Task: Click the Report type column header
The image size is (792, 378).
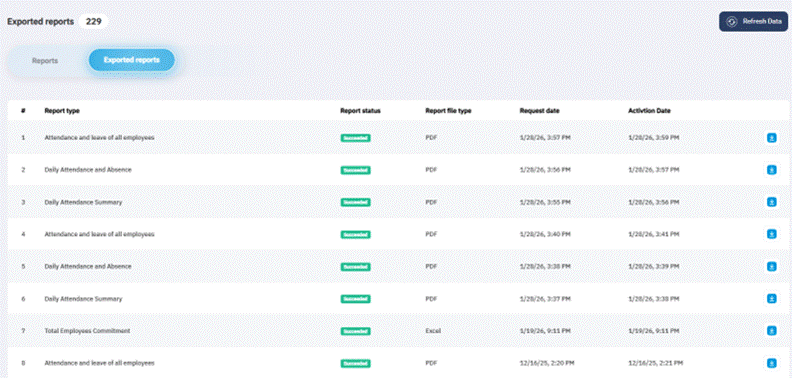Action: (62, 111)
